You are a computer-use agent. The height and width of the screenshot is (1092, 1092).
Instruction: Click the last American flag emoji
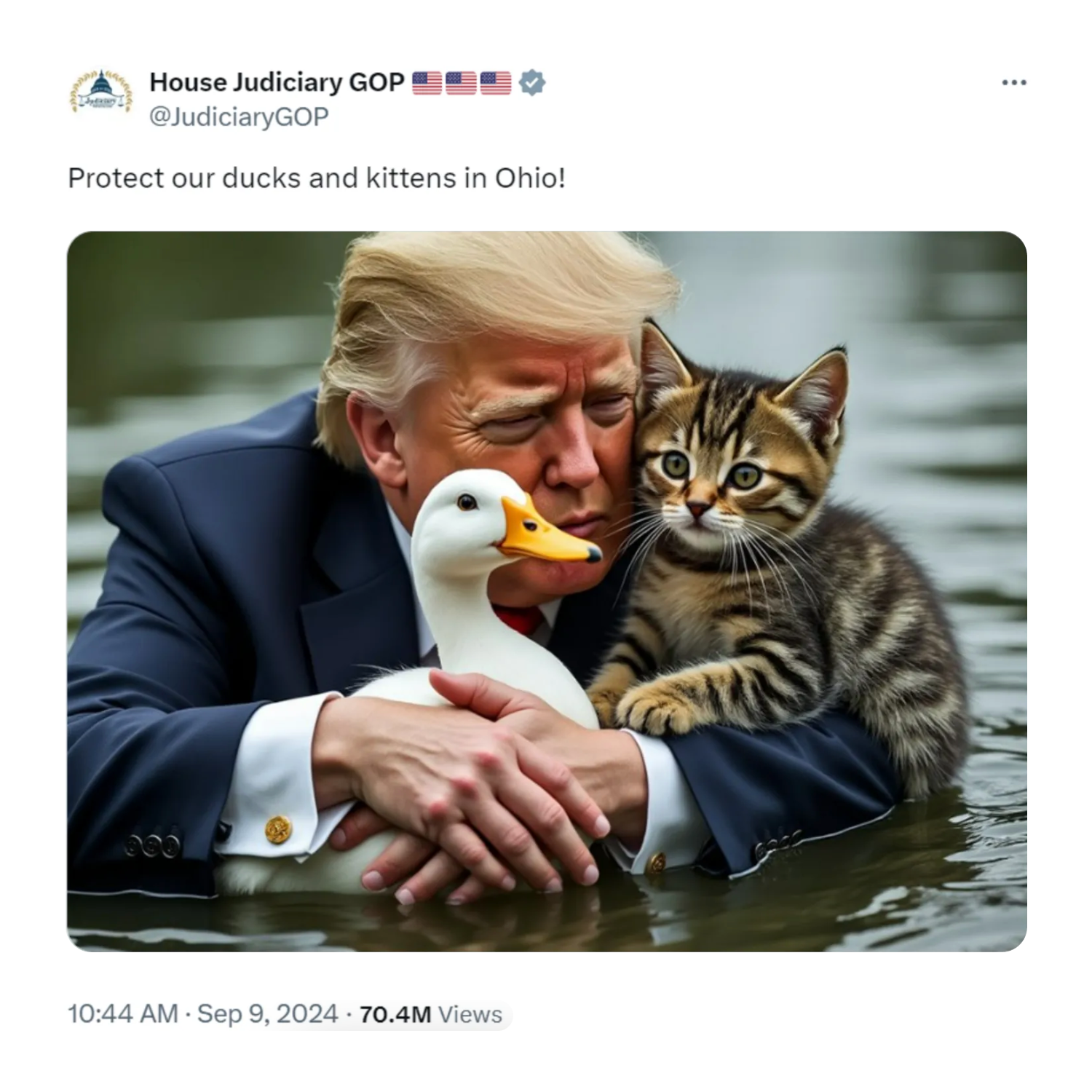click(x=496, y=83)
